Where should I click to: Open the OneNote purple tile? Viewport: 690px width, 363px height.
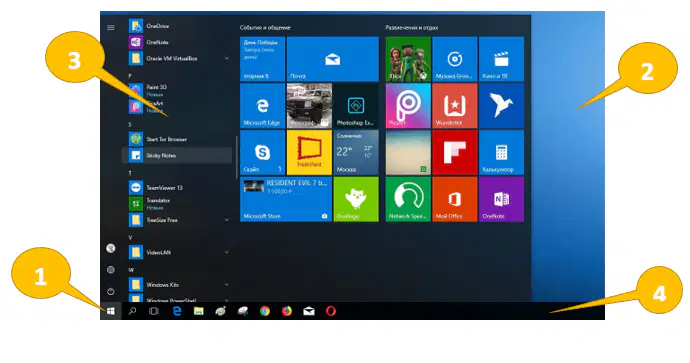501,199
